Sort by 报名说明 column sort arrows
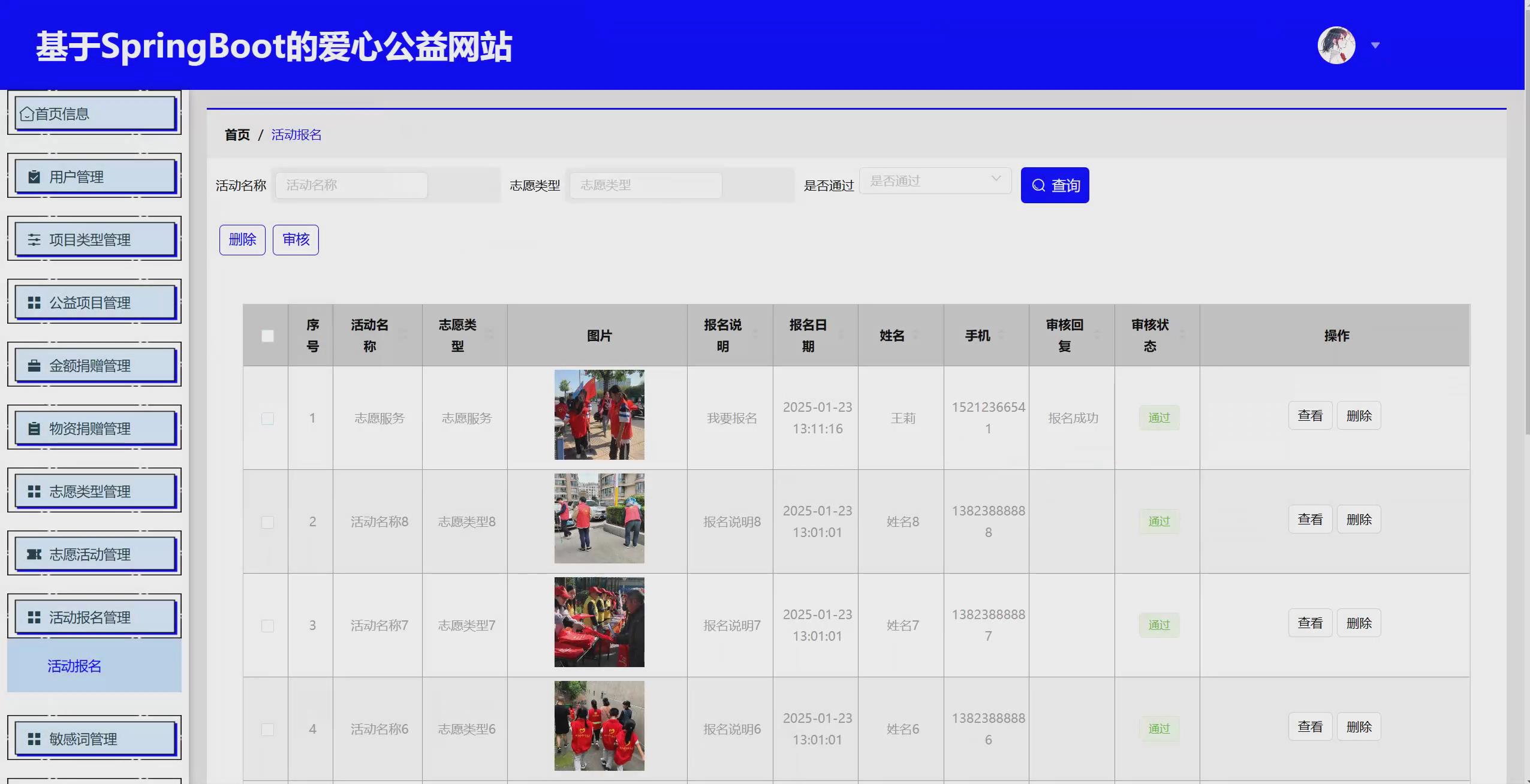This screenshot has width=1530, height=784. click(x=755, y=335)
